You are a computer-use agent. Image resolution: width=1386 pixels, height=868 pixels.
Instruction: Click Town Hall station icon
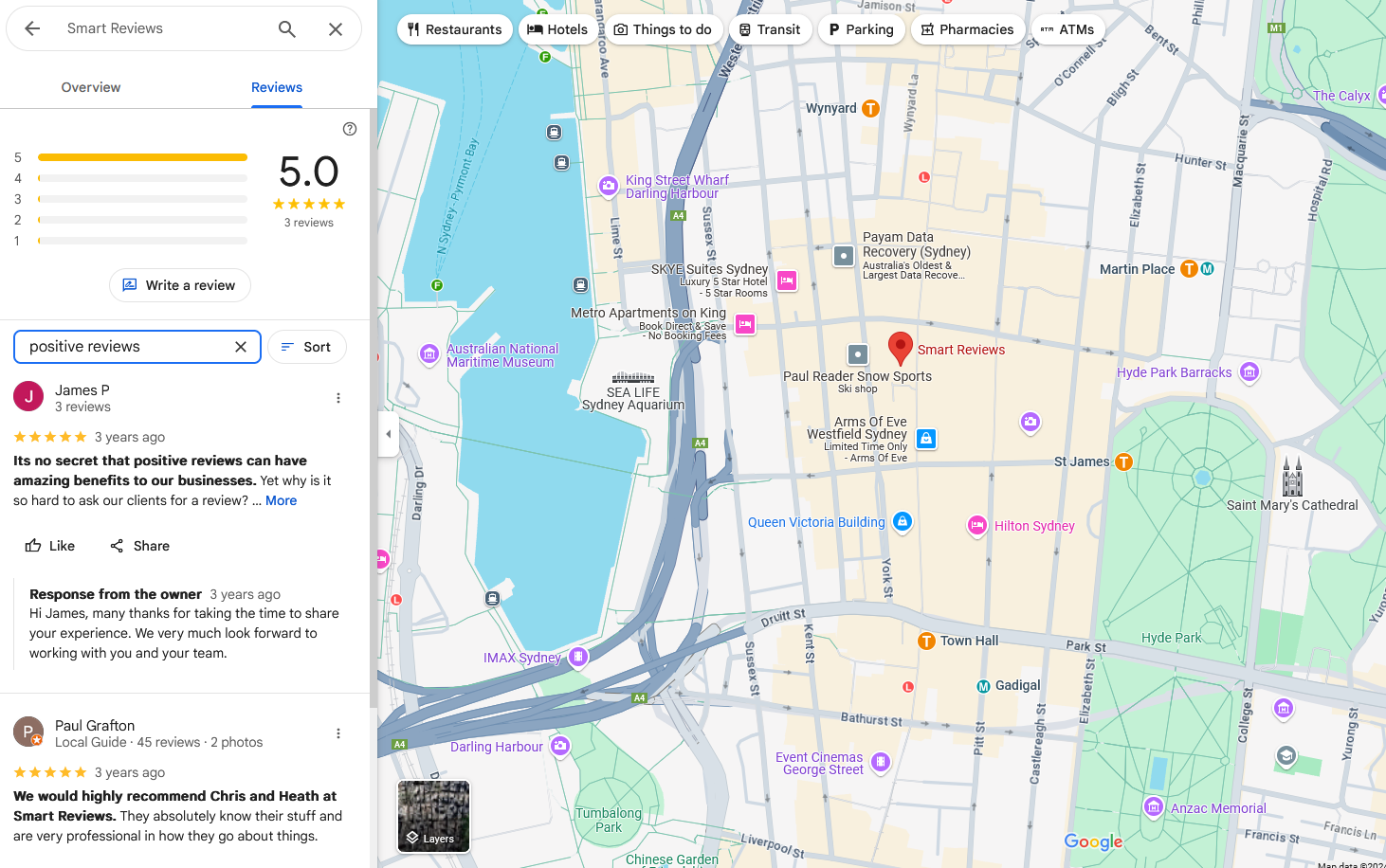927,642
